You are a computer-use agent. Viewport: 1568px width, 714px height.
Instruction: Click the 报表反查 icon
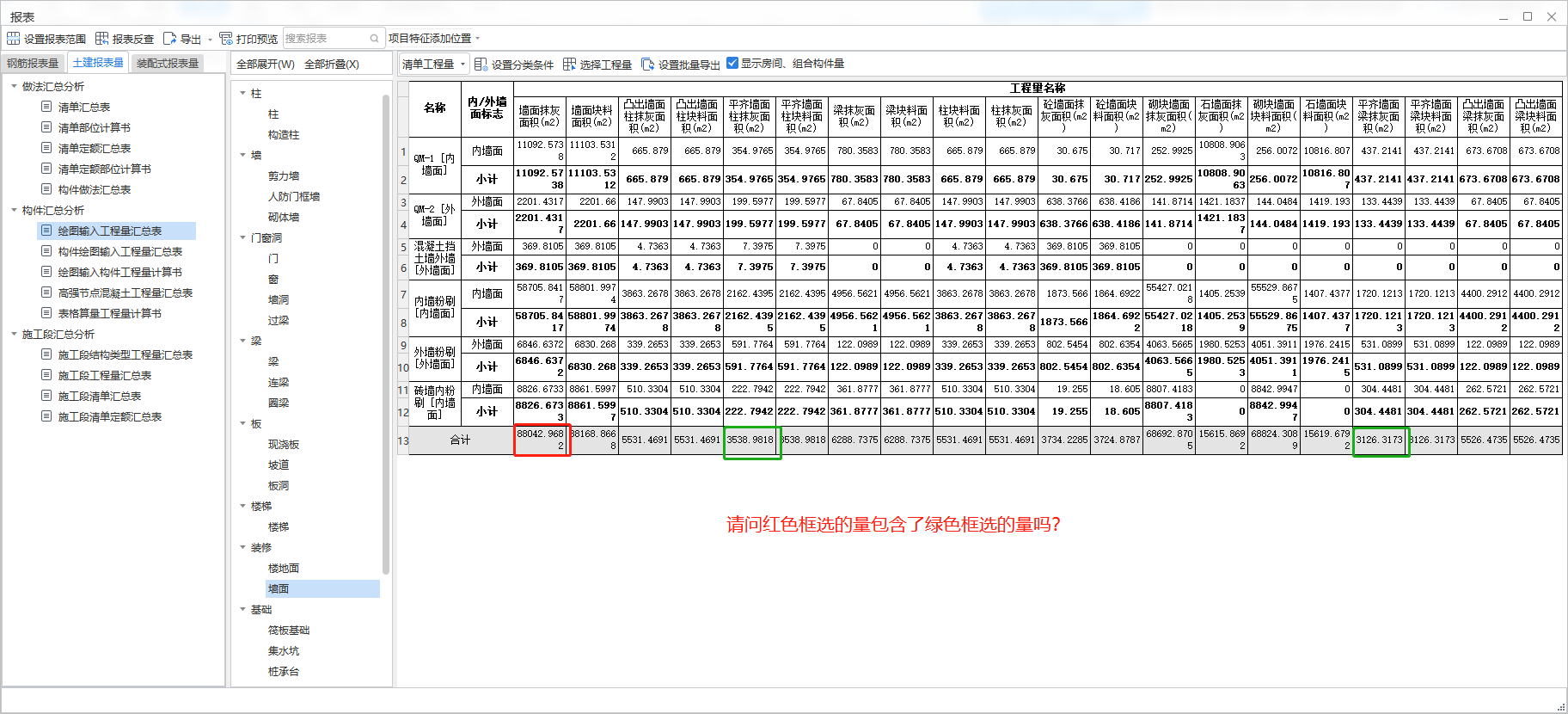tap(101, 39)
